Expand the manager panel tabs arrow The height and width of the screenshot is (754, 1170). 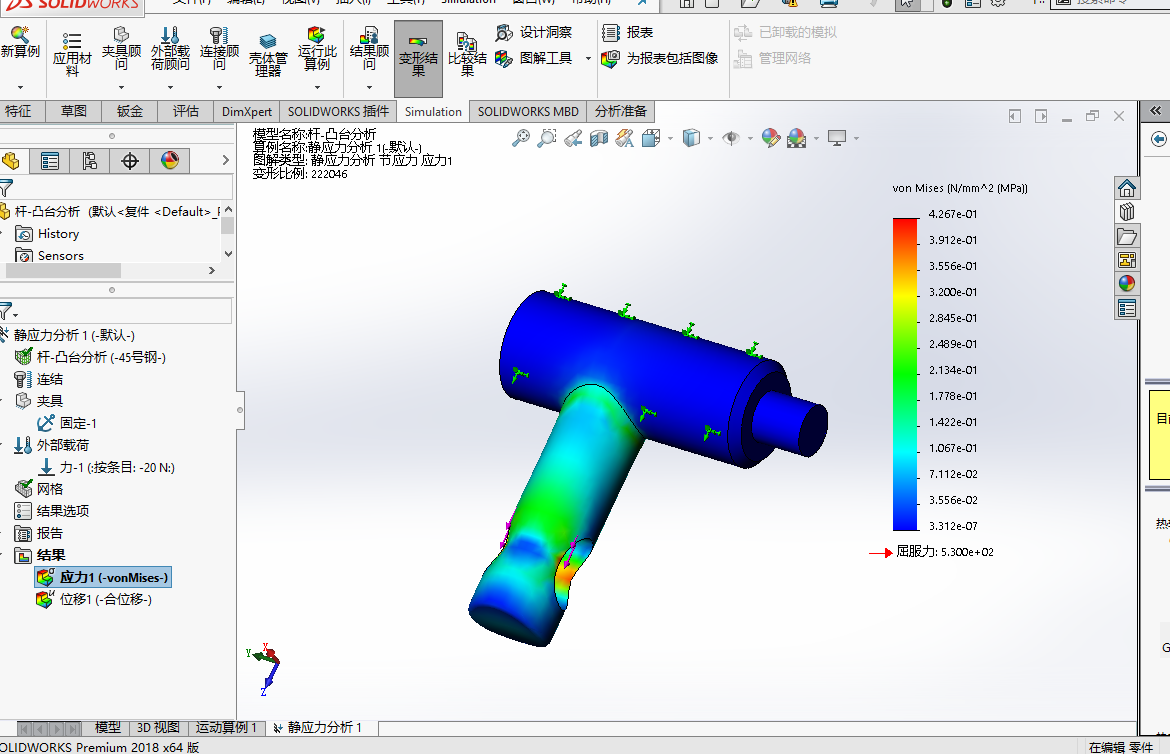pyautogui.click(x=225, y=161)
